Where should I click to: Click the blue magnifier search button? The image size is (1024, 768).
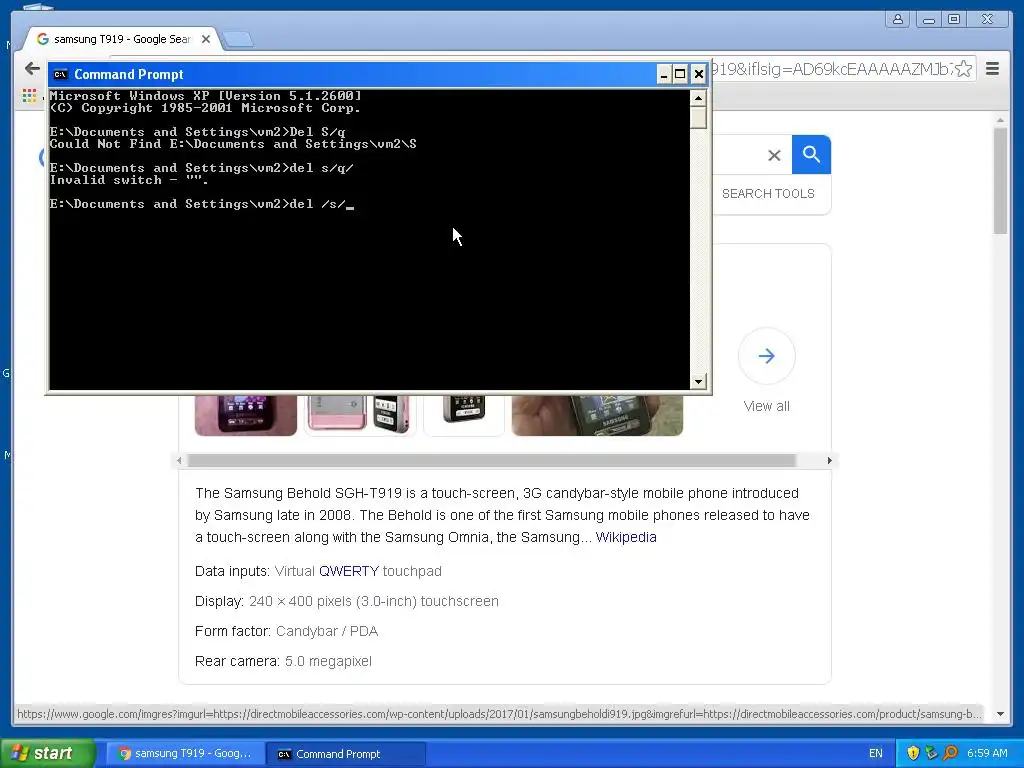811,155
